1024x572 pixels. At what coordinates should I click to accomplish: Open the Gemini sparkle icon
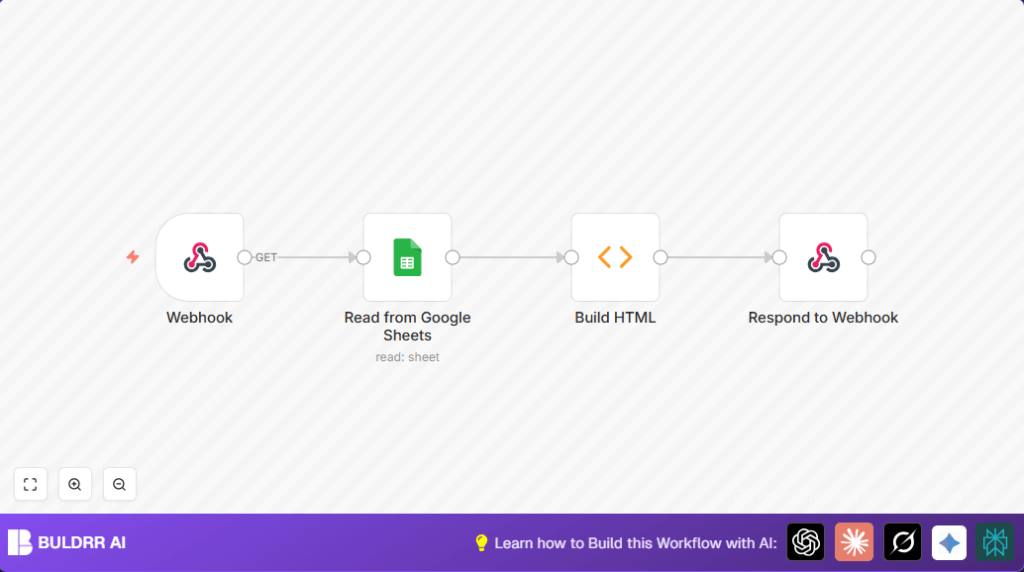pyautogui.click(x=949, y=542)
